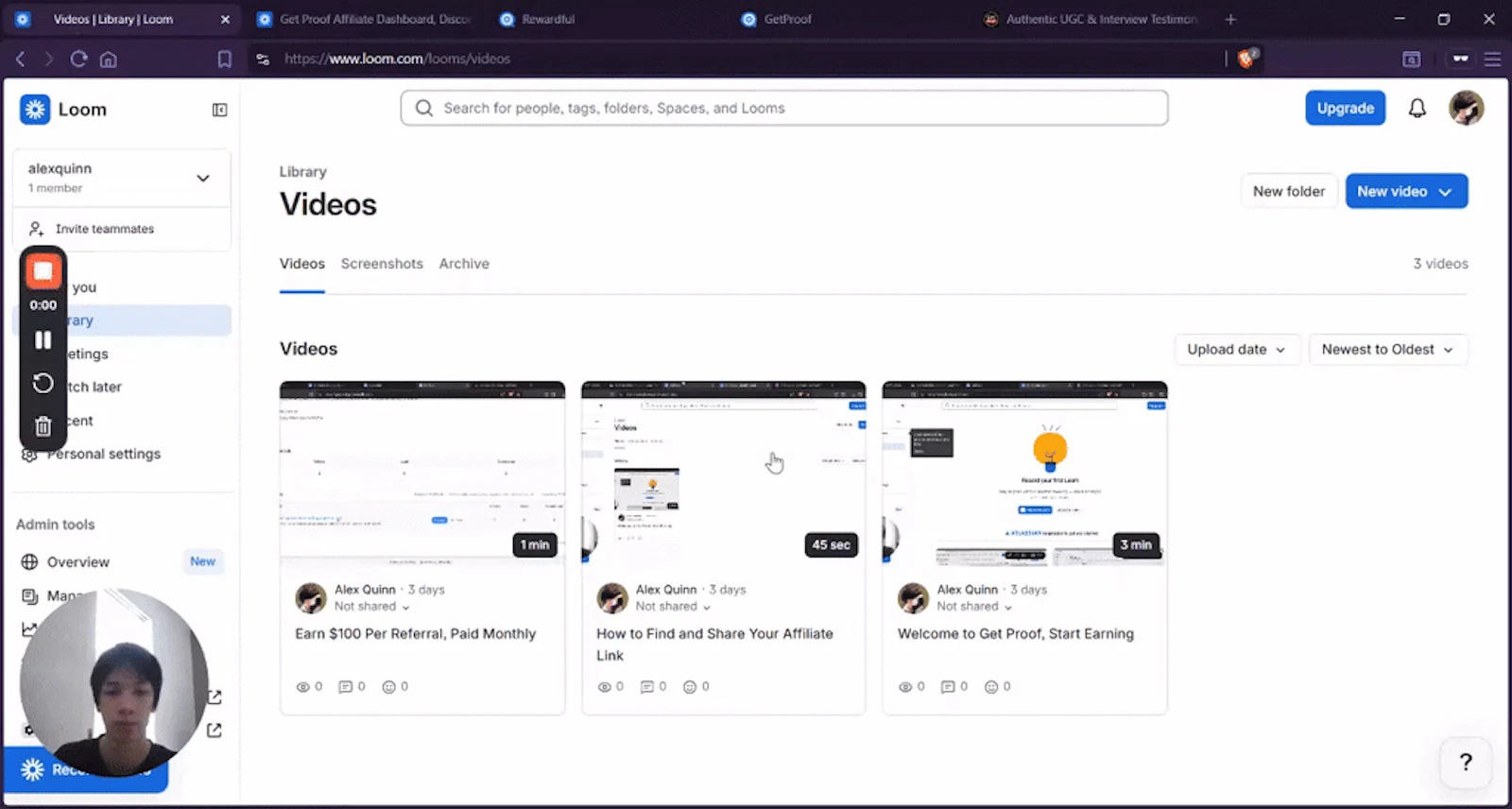The height and width of the screenshot is (809, 1512).
Task: Click Invite teammates in the sidebar
Action: pyautogui.click(x=122, y=229)
